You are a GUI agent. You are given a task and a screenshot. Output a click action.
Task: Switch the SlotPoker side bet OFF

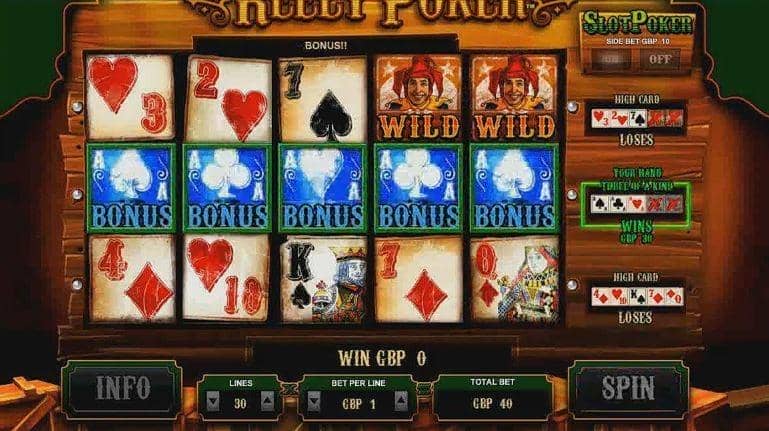click(660, 60)
